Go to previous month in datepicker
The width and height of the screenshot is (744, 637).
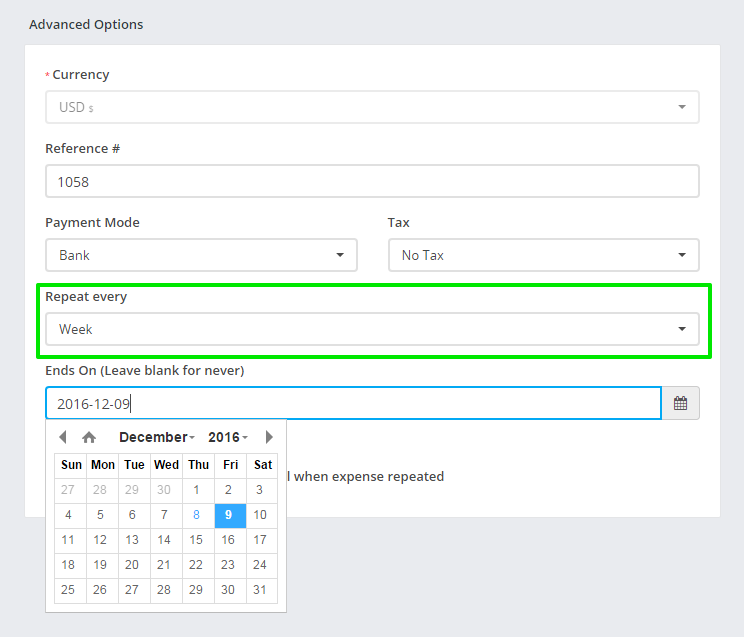tap(63, 437)
